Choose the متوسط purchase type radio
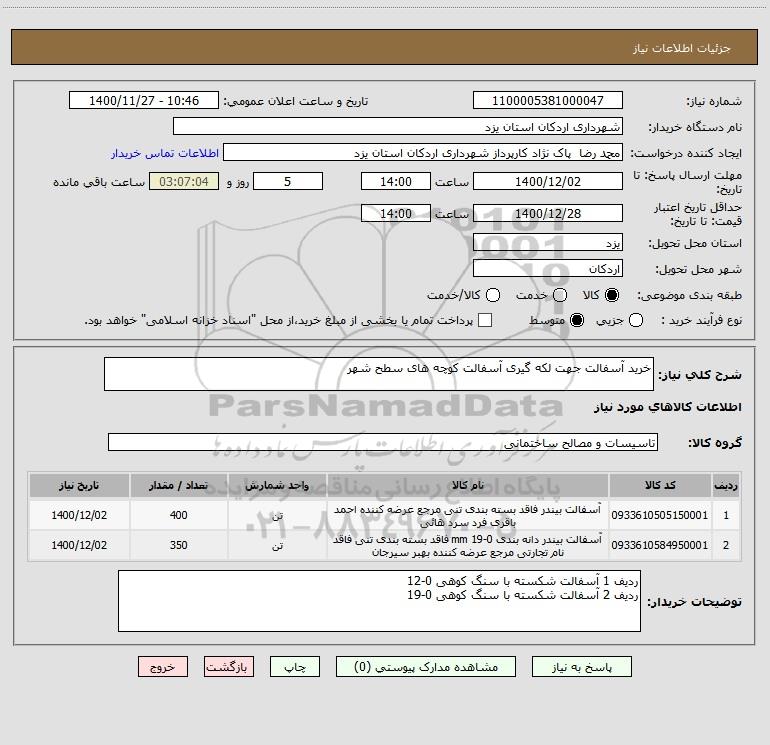The width and height of the screenshot is (770, 745). (x=577, y=320)
